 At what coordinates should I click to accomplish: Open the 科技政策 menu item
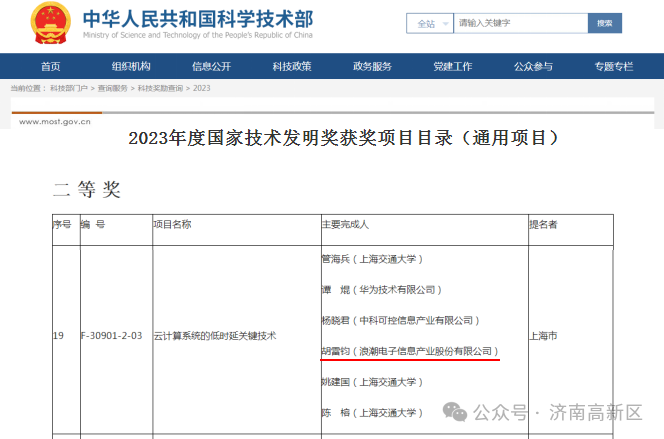tap(292, 66)
